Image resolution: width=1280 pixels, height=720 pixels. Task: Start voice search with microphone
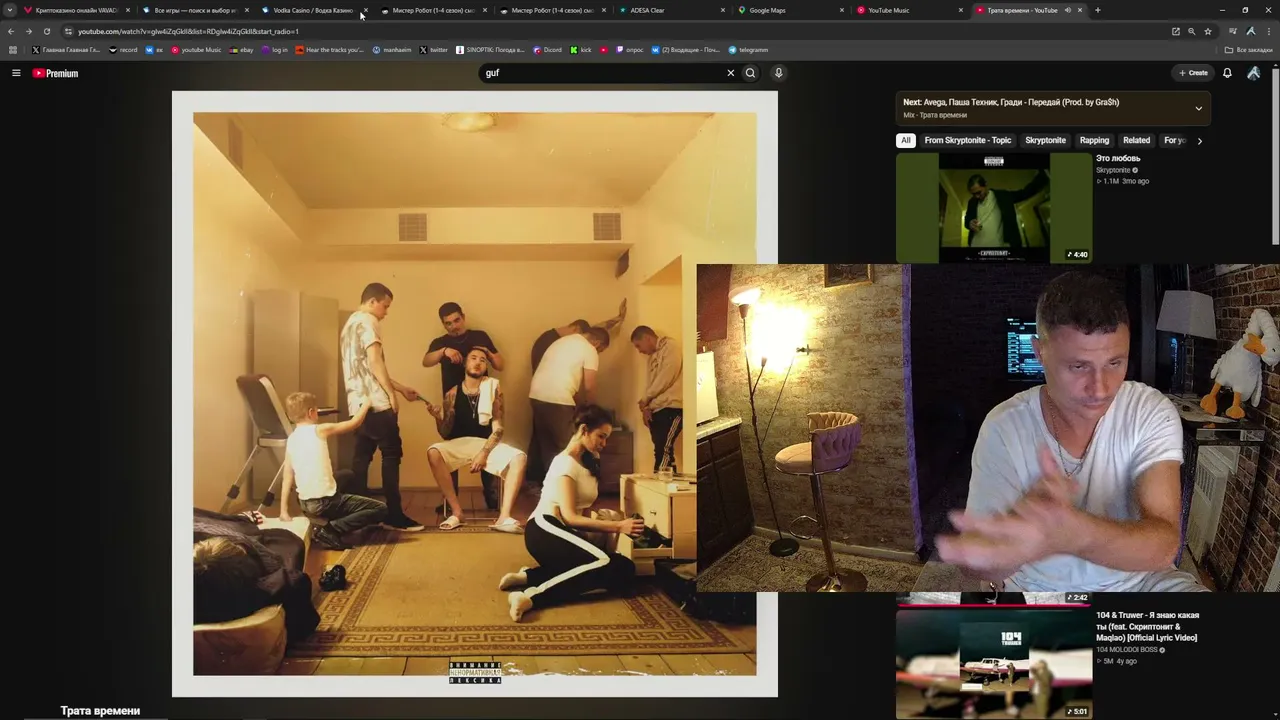pos(778,73)
